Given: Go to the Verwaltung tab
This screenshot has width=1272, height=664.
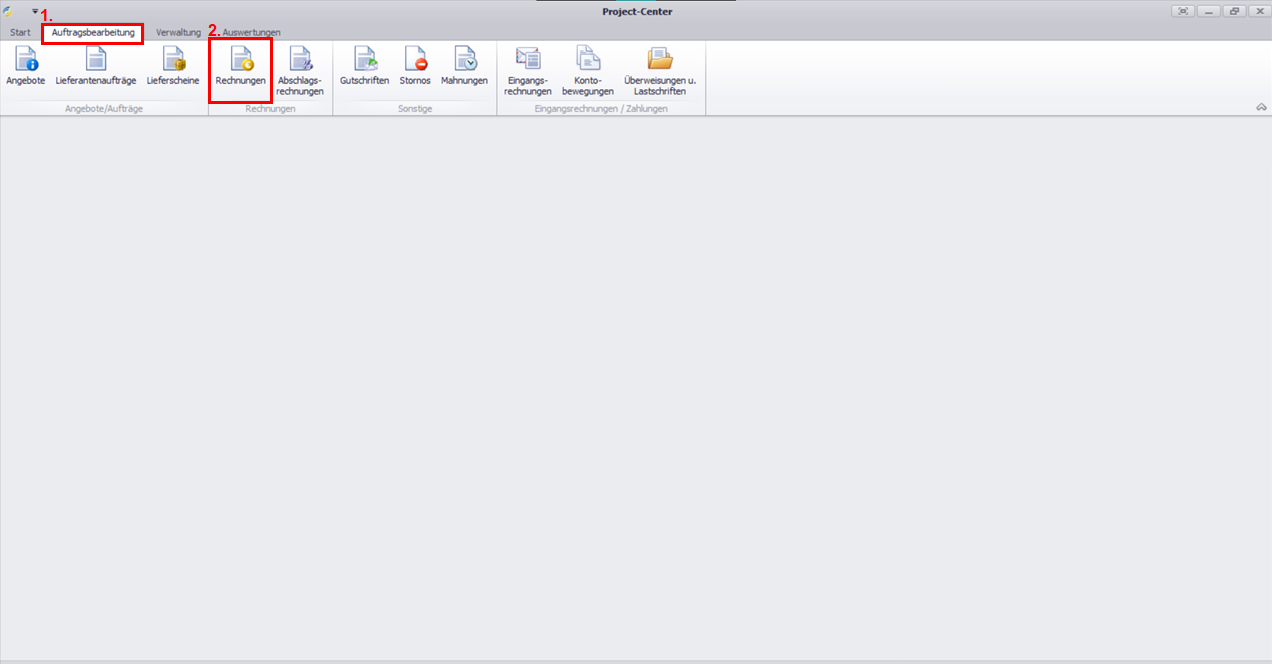Looking at the screenshot, I should click(x=178, y=33).
